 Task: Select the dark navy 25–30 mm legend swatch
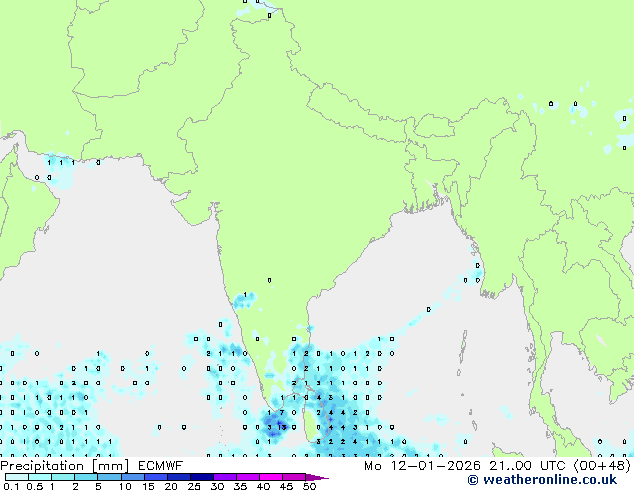coord(202,477)
